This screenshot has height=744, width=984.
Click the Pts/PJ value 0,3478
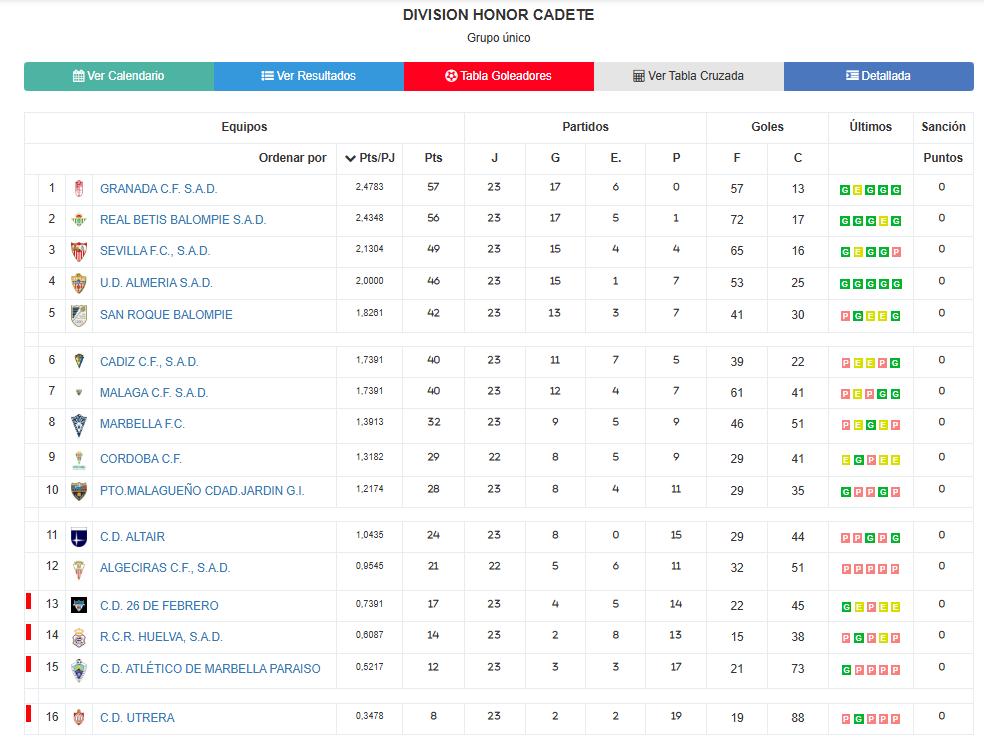(369, 716)
